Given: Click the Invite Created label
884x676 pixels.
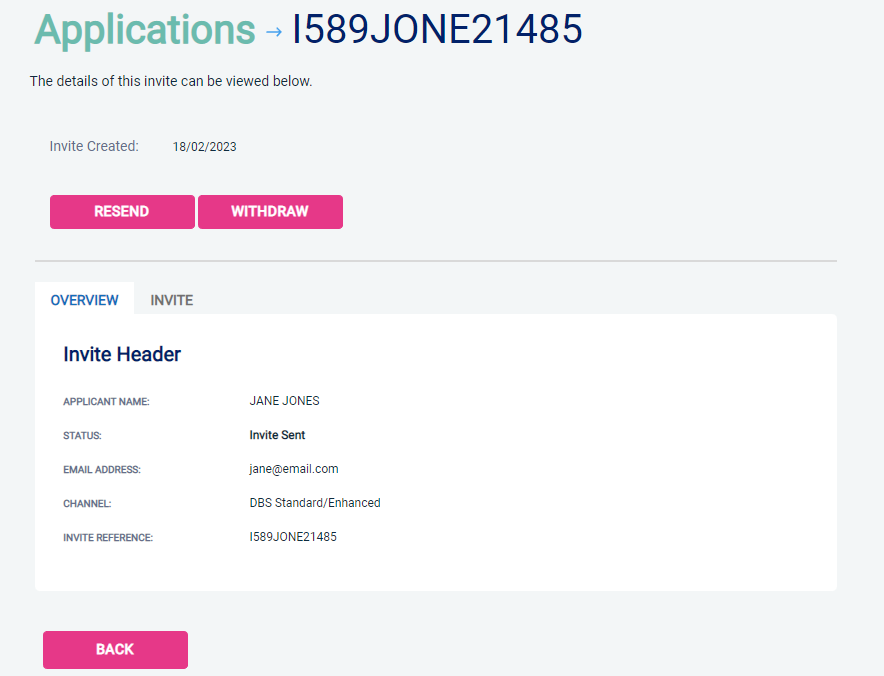Looking at the screenshot, I should (94, 146).
